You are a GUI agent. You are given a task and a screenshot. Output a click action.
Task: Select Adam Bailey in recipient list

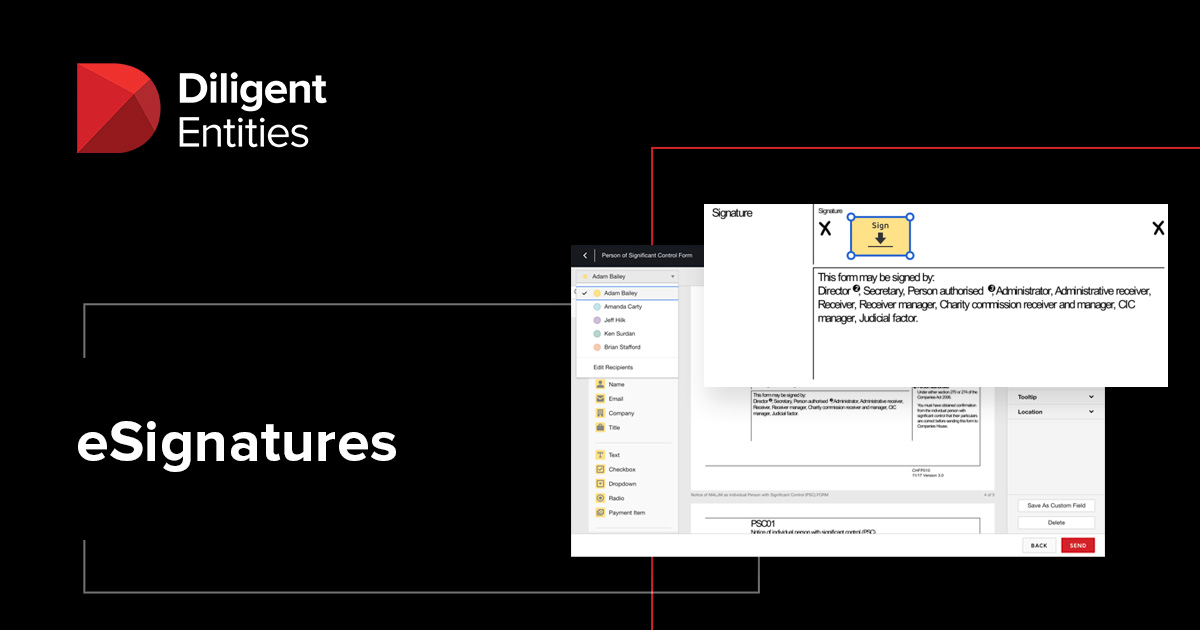tap(627, 293)
